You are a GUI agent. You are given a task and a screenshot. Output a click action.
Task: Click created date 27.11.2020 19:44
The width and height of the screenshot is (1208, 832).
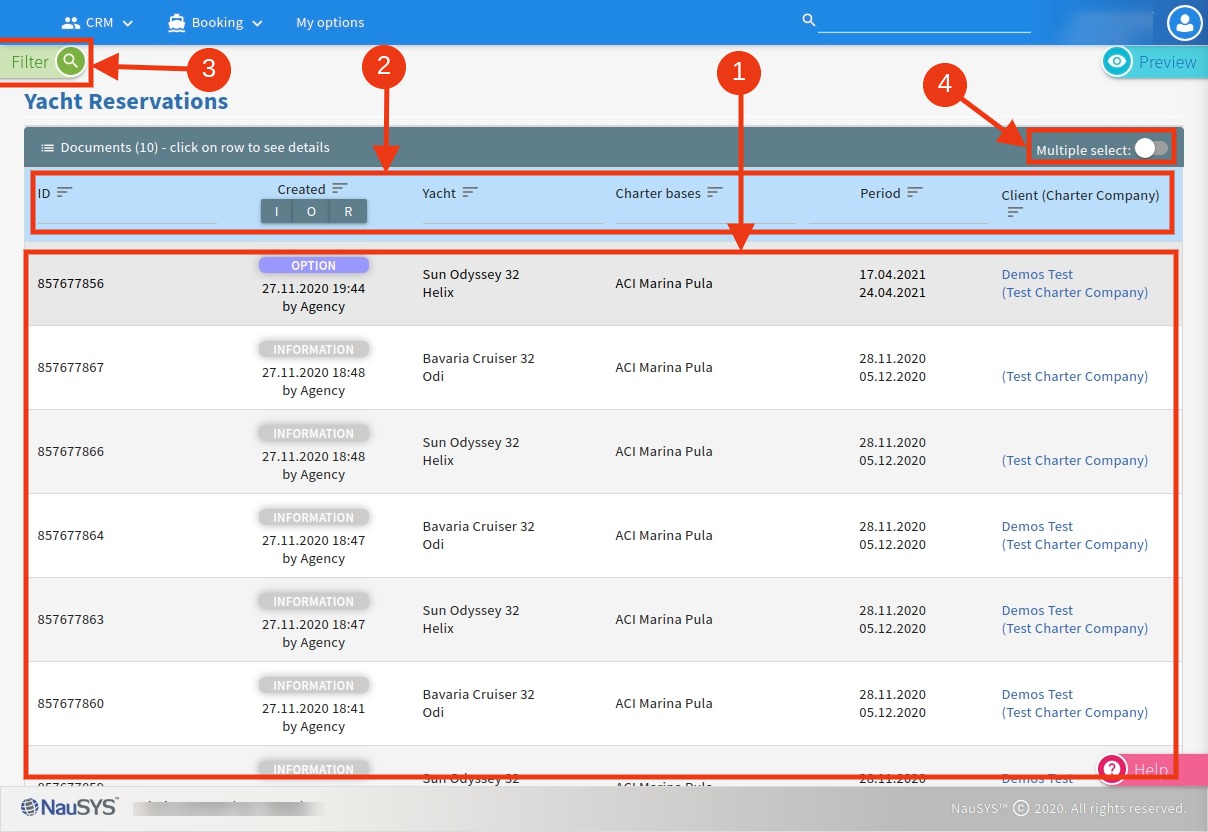314,289
